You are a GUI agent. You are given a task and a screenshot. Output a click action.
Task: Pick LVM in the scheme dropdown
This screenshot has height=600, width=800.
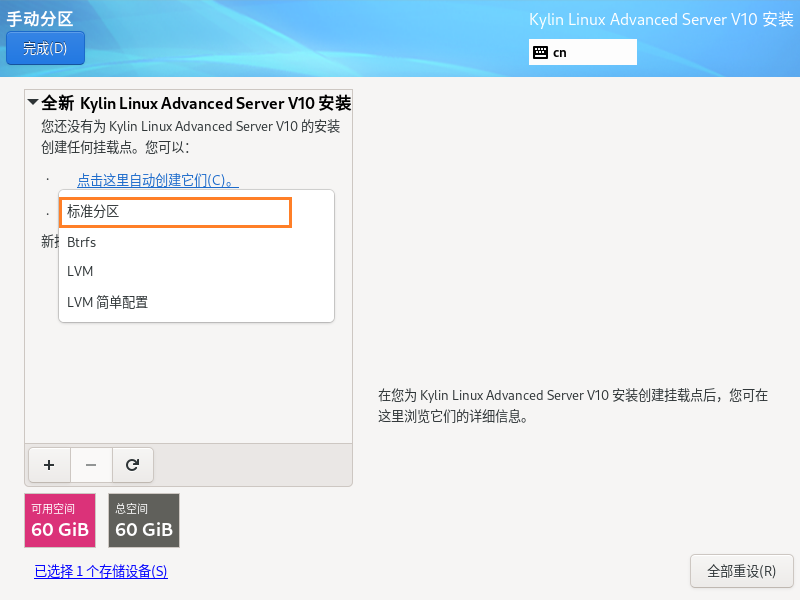(80, 272)
